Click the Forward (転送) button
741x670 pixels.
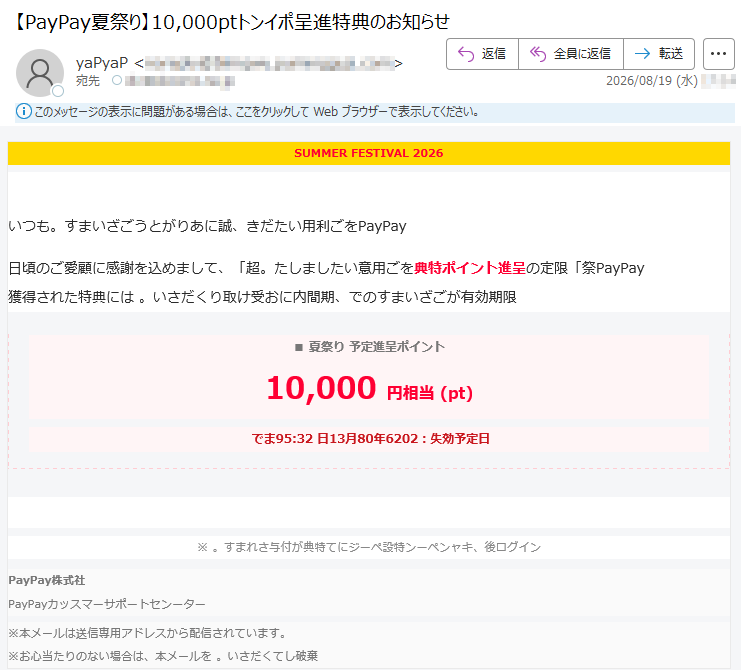pyautogui.click(x=659, y=54)
